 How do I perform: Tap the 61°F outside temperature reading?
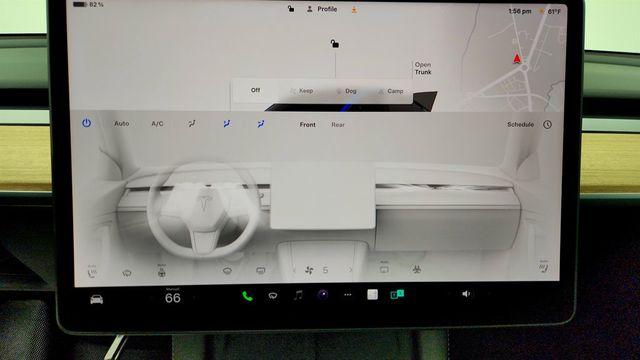554,12
